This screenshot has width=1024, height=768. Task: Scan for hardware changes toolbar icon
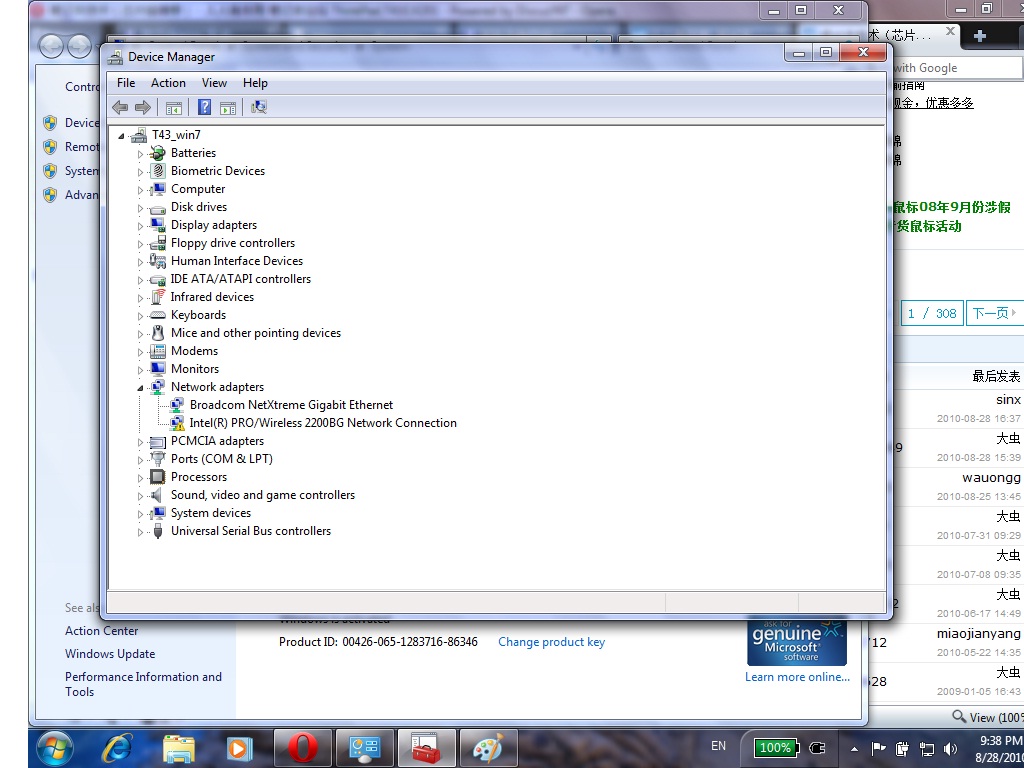coord(259,107)
